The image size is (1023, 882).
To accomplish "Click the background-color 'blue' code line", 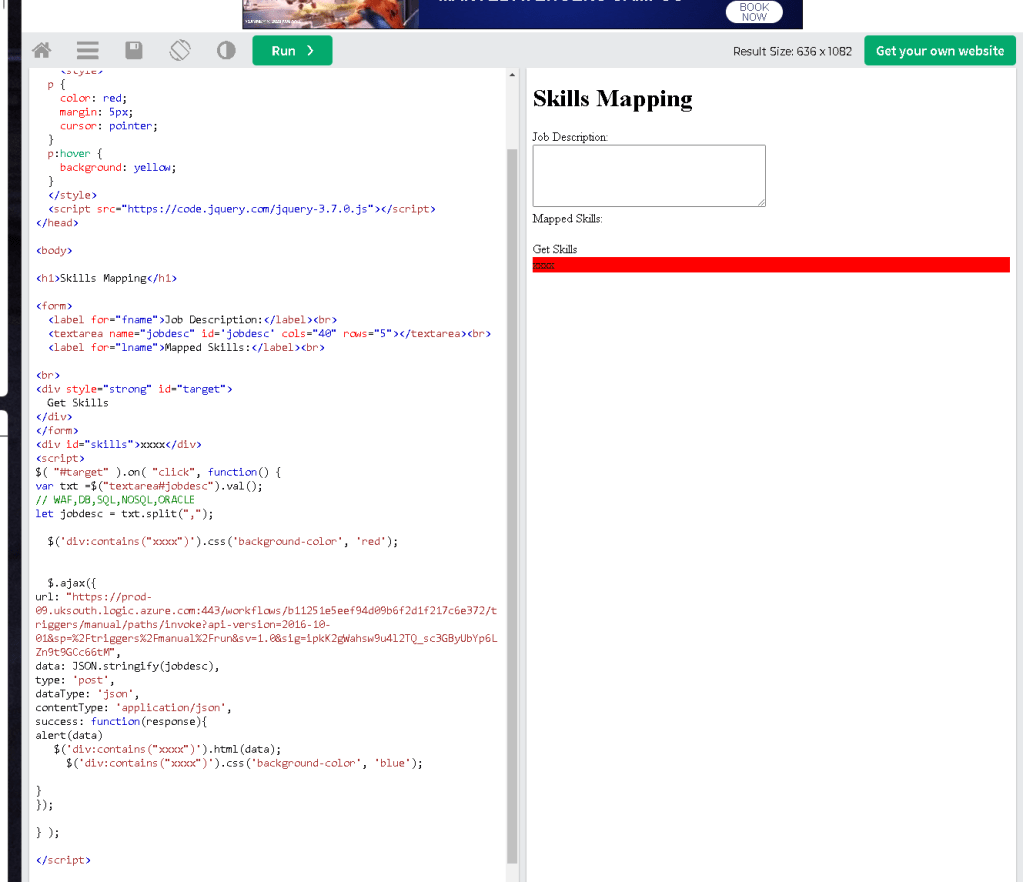I will tap(245, 763).
